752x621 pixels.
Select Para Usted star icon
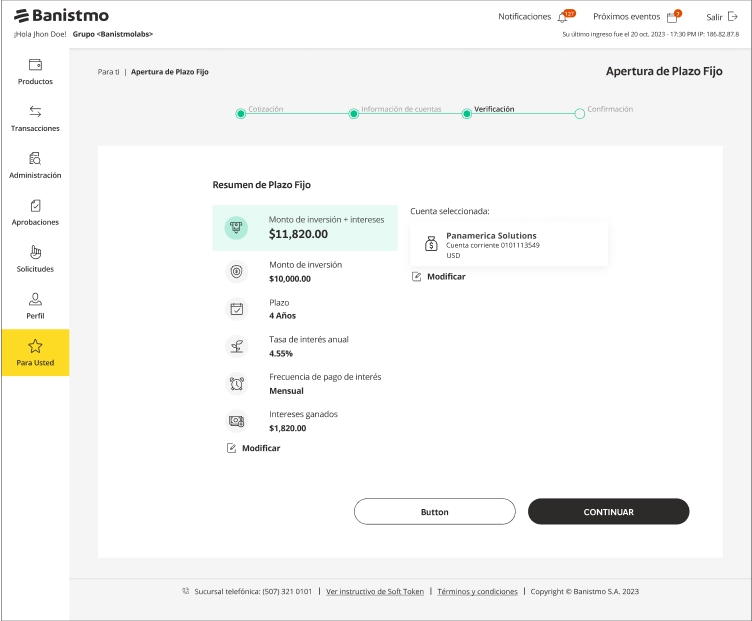coord(35,346)
